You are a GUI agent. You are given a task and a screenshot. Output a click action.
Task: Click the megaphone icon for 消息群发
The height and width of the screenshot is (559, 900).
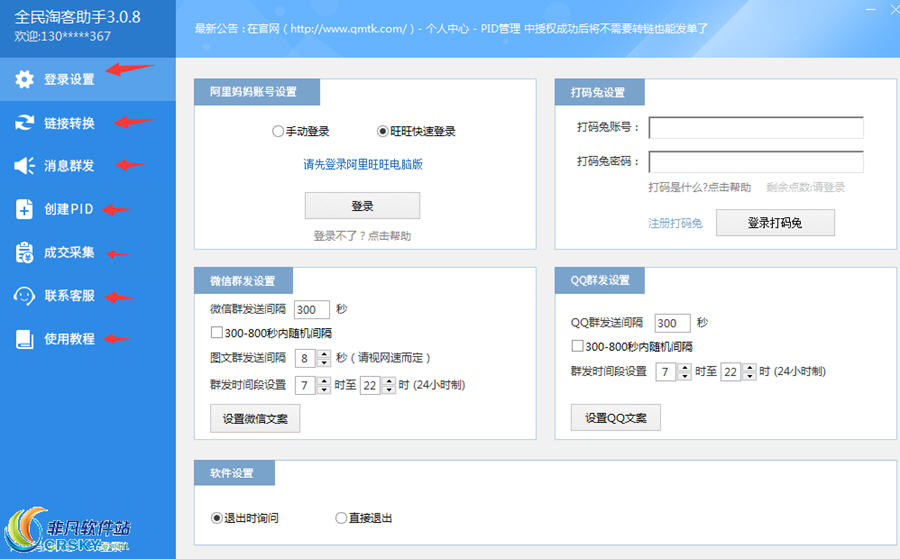pos(24,166)
